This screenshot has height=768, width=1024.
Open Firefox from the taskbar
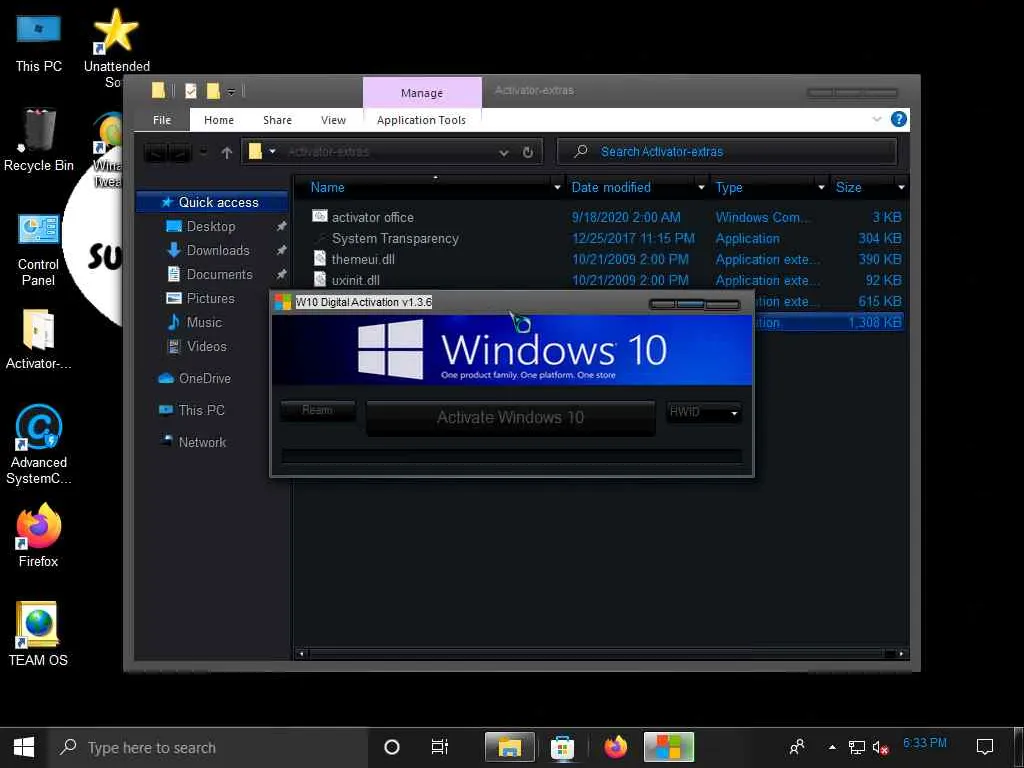[615, 747]
